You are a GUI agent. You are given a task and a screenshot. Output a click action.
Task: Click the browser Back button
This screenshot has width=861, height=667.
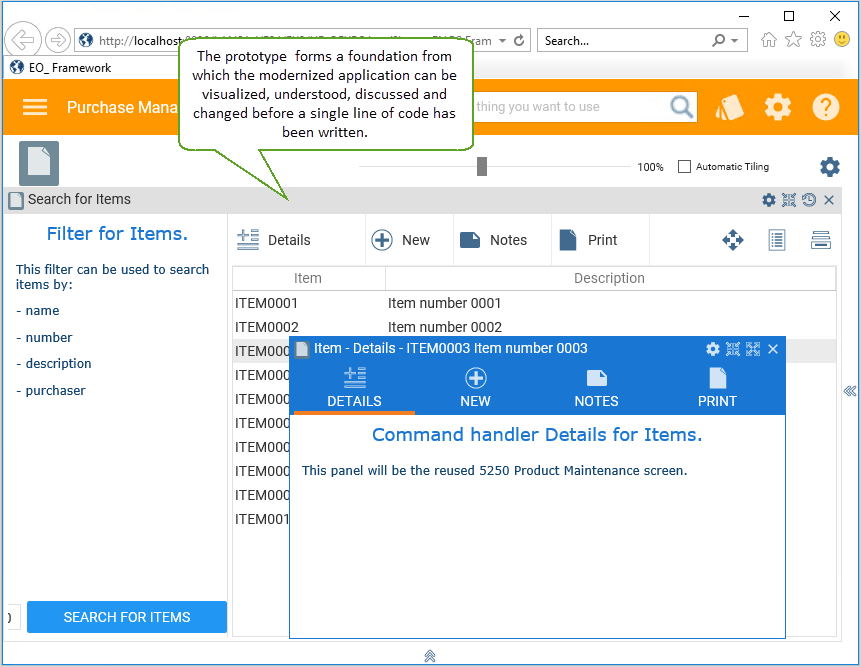coord(23,40)
